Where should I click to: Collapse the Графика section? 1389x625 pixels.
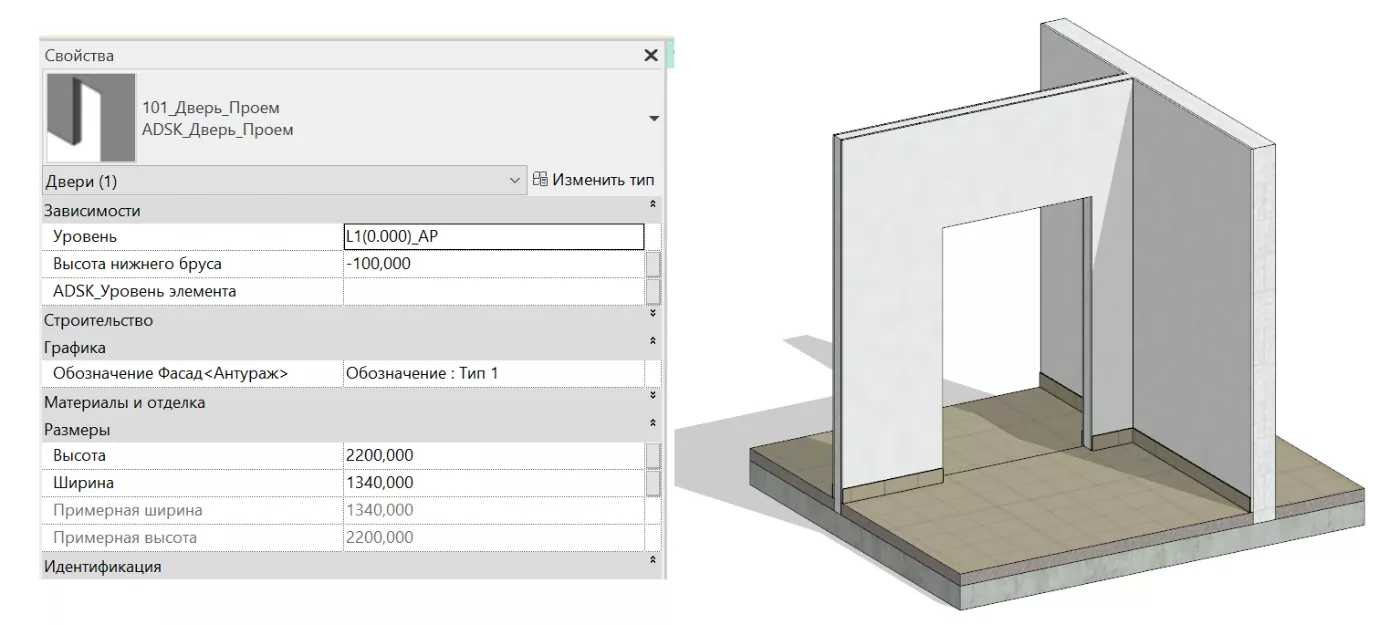point(653,342)
